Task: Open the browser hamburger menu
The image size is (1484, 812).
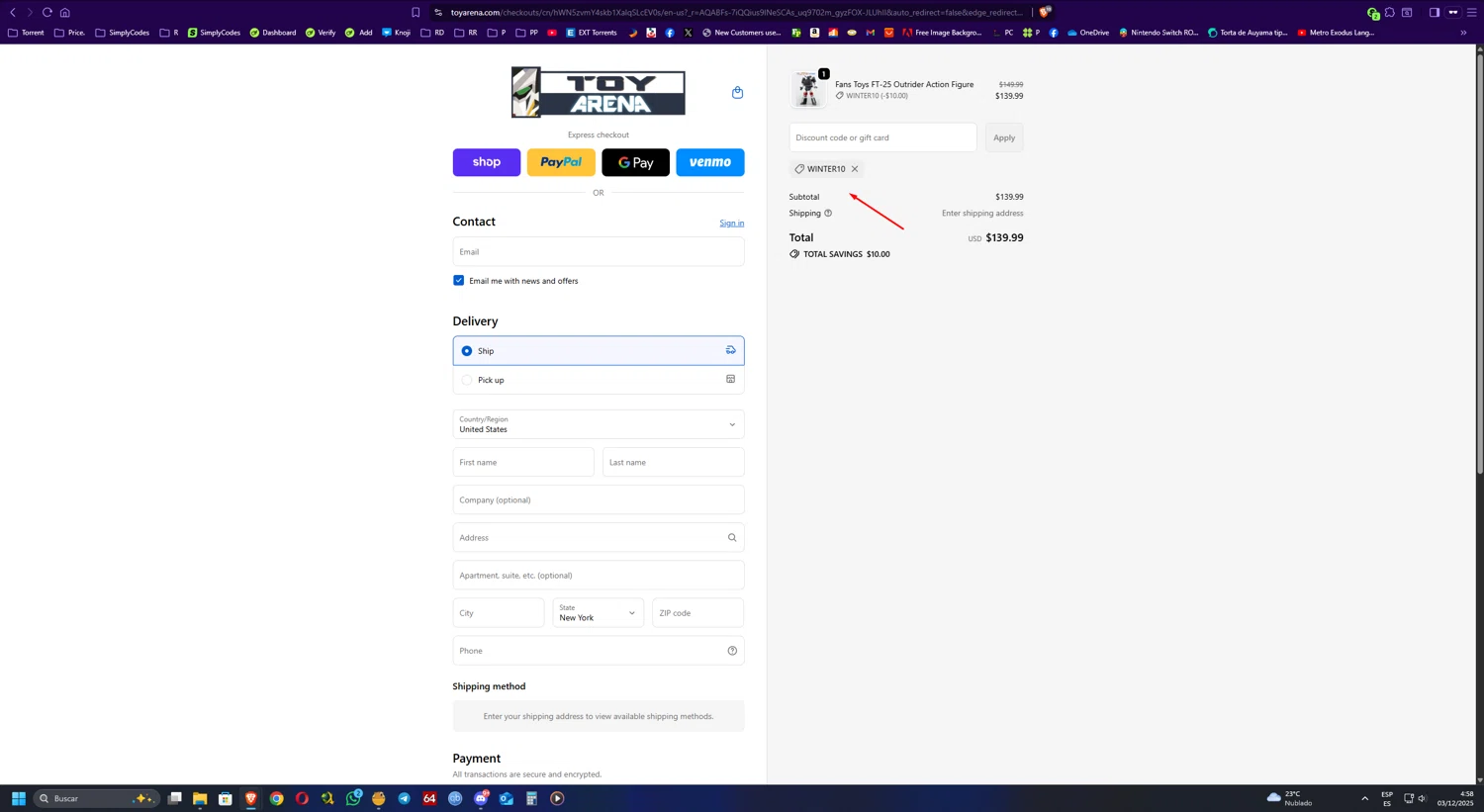Action: [x=1471, y=12]
